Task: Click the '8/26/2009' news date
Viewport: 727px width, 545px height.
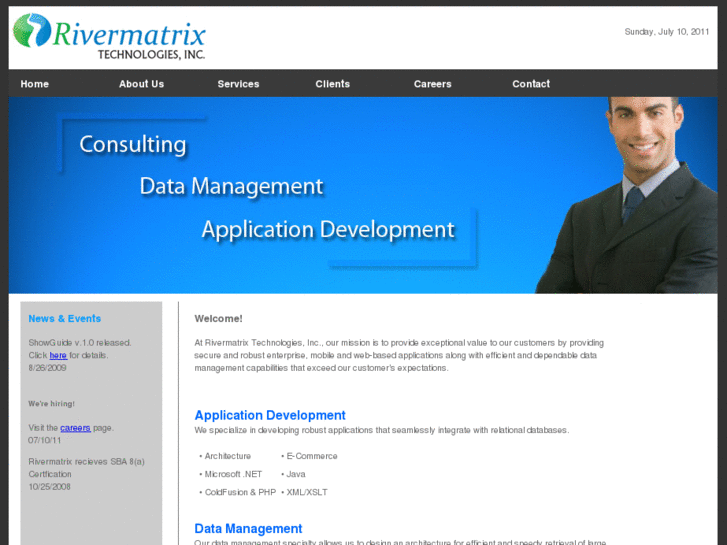Action: (47, 368)
